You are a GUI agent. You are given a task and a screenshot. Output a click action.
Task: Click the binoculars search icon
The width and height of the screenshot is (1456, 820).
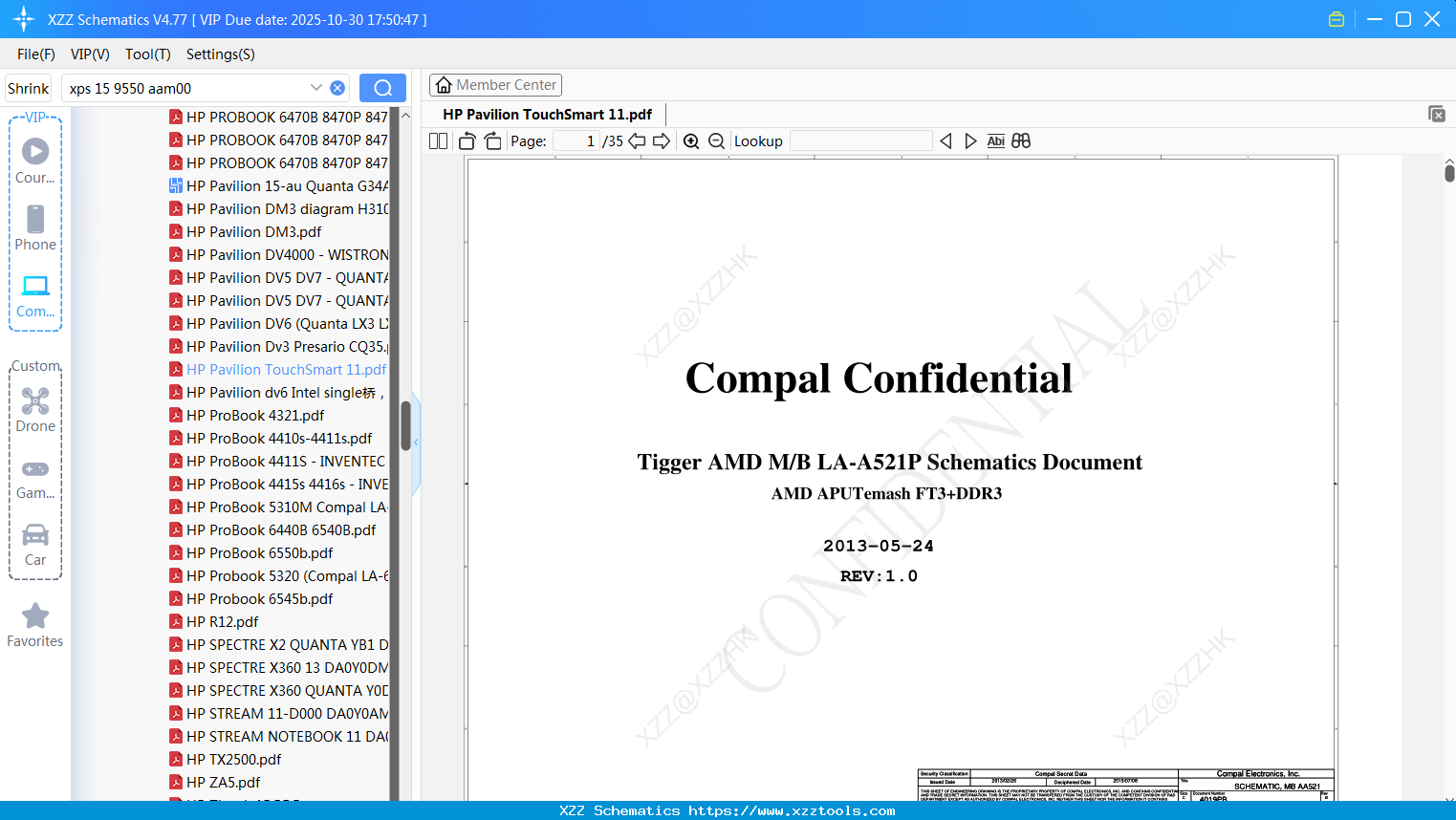1021,141
